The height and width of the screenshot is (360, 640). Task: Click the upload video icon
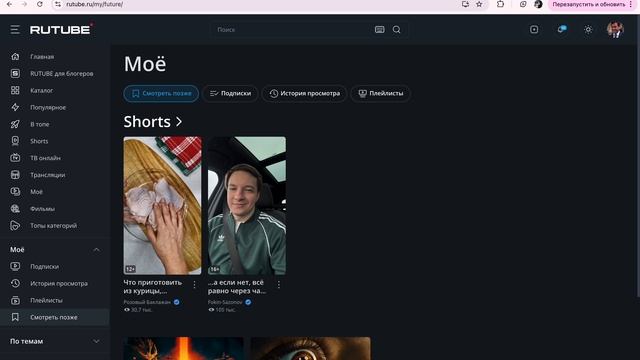[534, 29]
